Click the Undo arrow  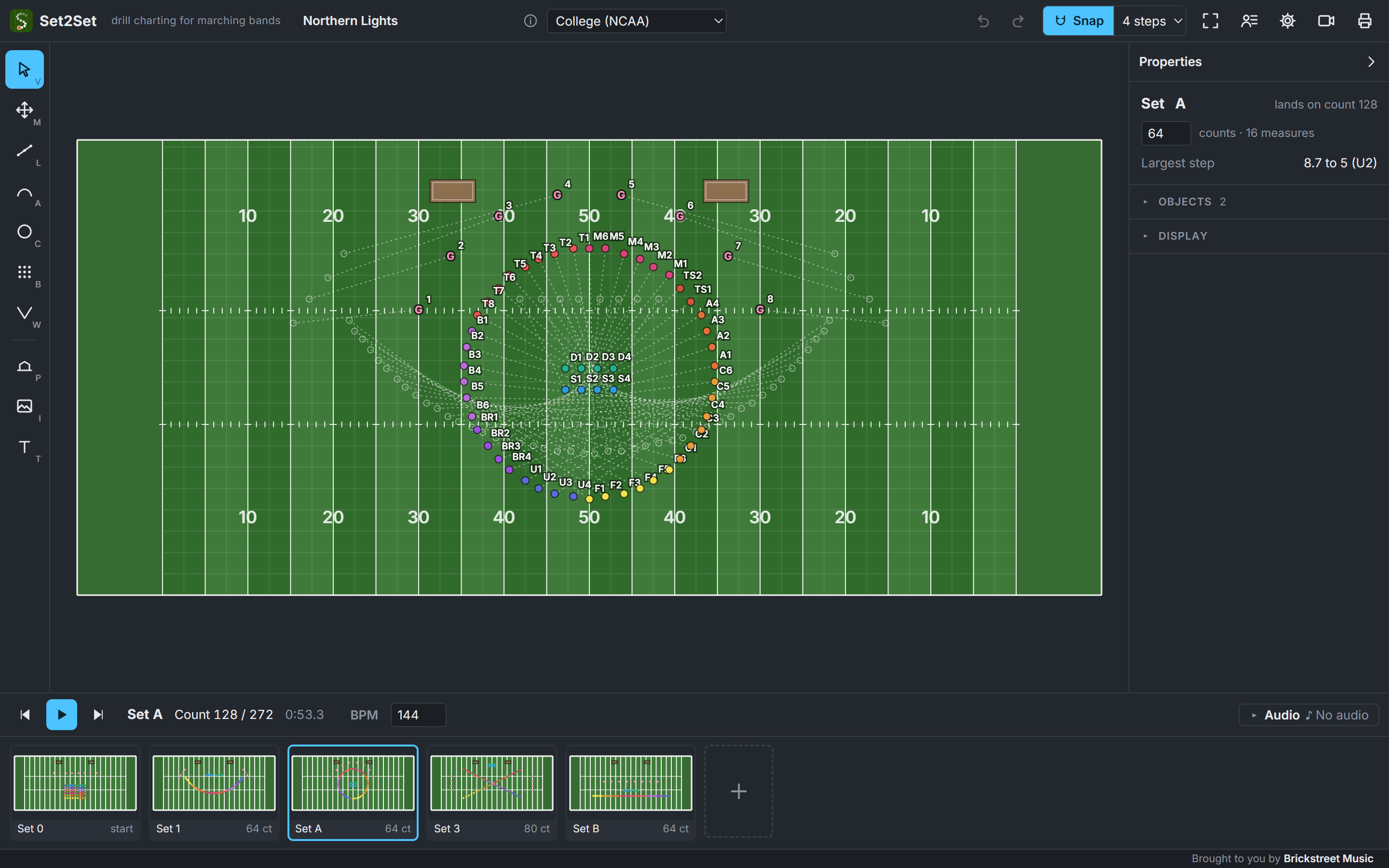point(983,21)
